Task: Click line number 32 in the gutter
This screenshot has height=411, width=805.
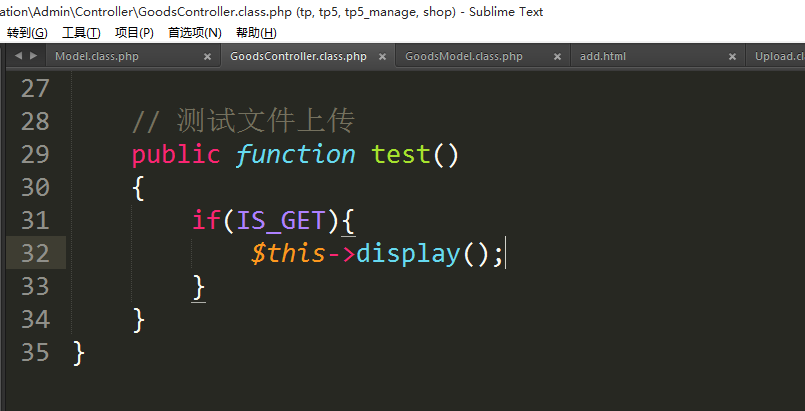Action: pyautogui.click(x=35, y=253)
